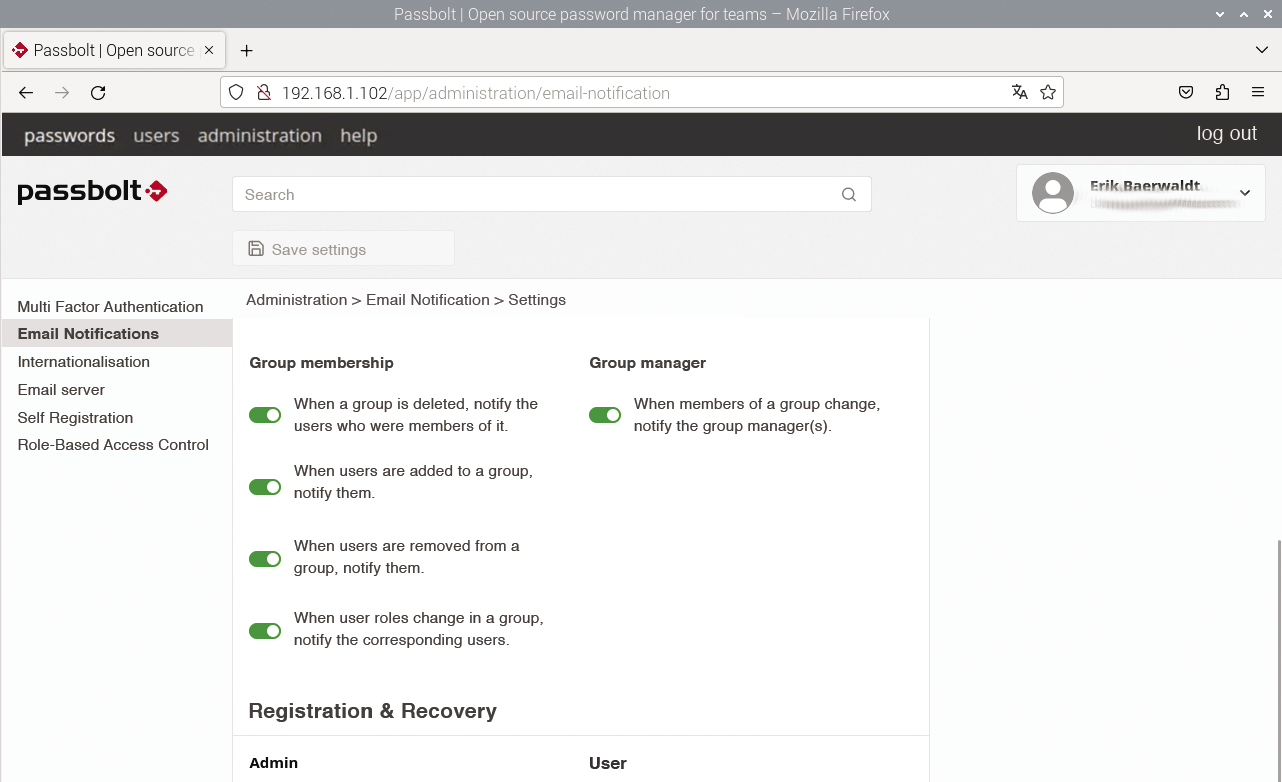Click the page vertical scrollbar
Viewport: 1282px width, 782px height.
1278,660
